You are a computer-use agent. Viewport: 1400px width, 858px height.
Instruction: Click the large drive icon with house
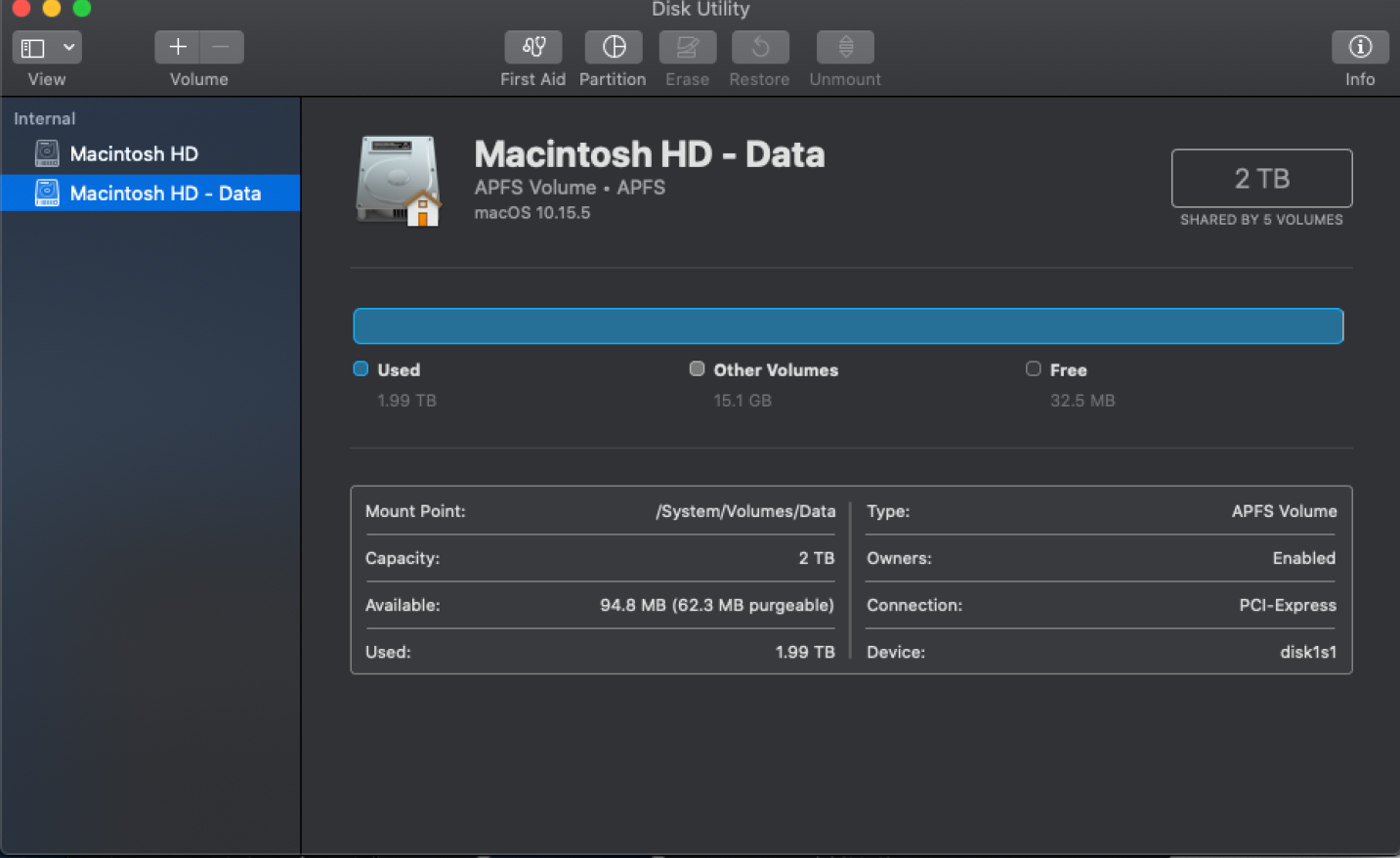coord(398,181)
